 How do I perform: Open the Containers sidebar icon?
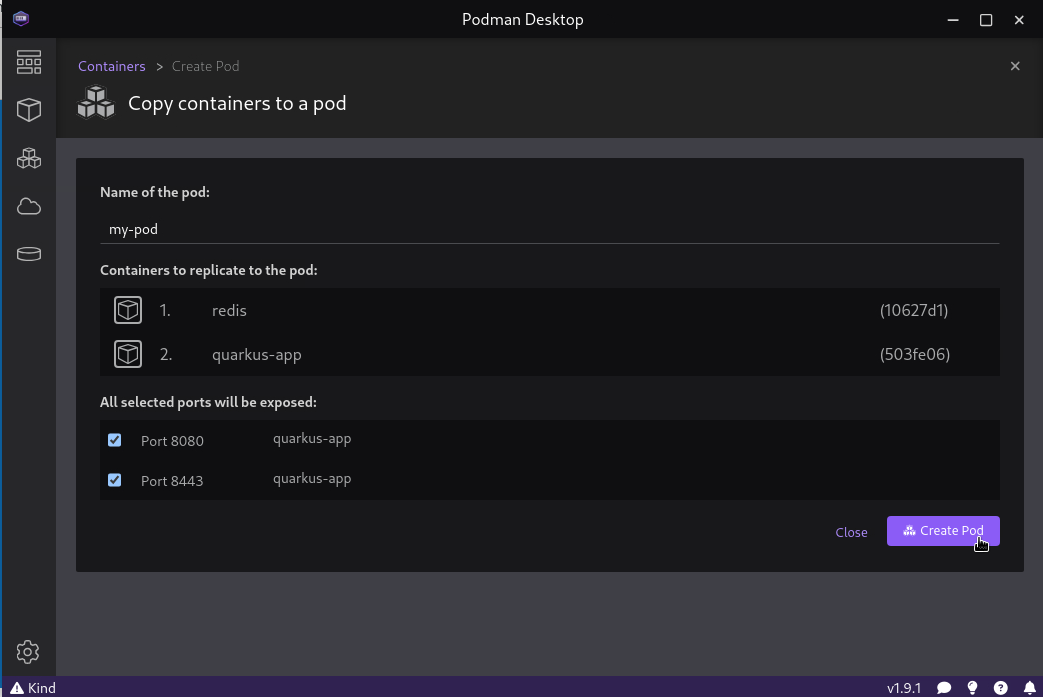click(29, 110)
